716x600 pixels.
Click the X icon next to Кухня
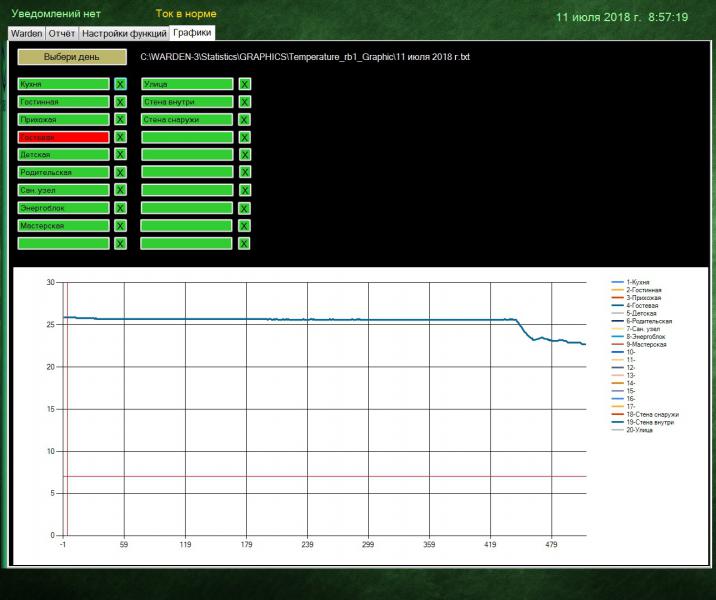[x=120, y=85]
